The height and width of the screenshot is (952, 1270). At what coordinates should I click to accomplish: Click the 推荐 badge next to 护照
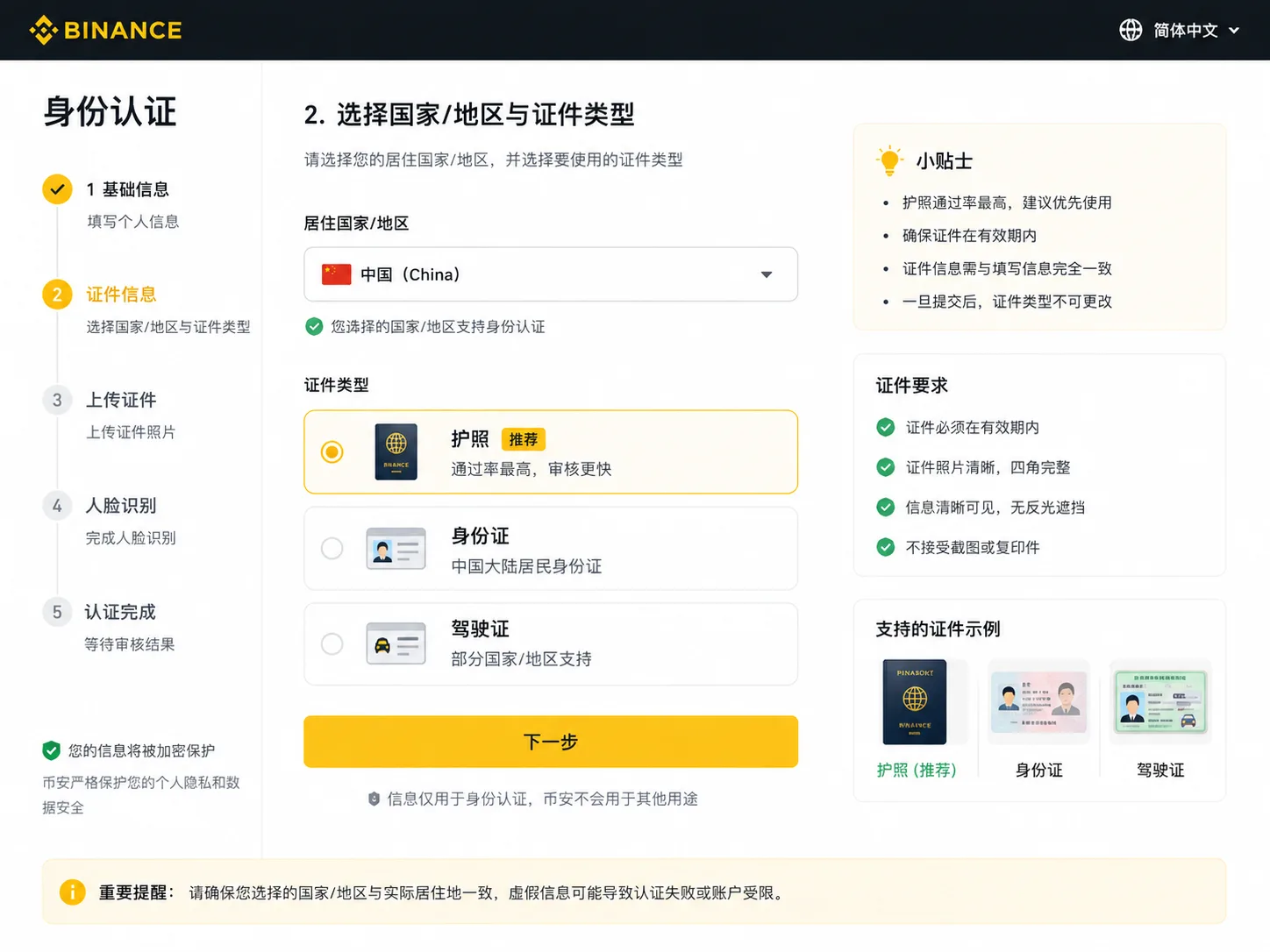click(524, 439)
